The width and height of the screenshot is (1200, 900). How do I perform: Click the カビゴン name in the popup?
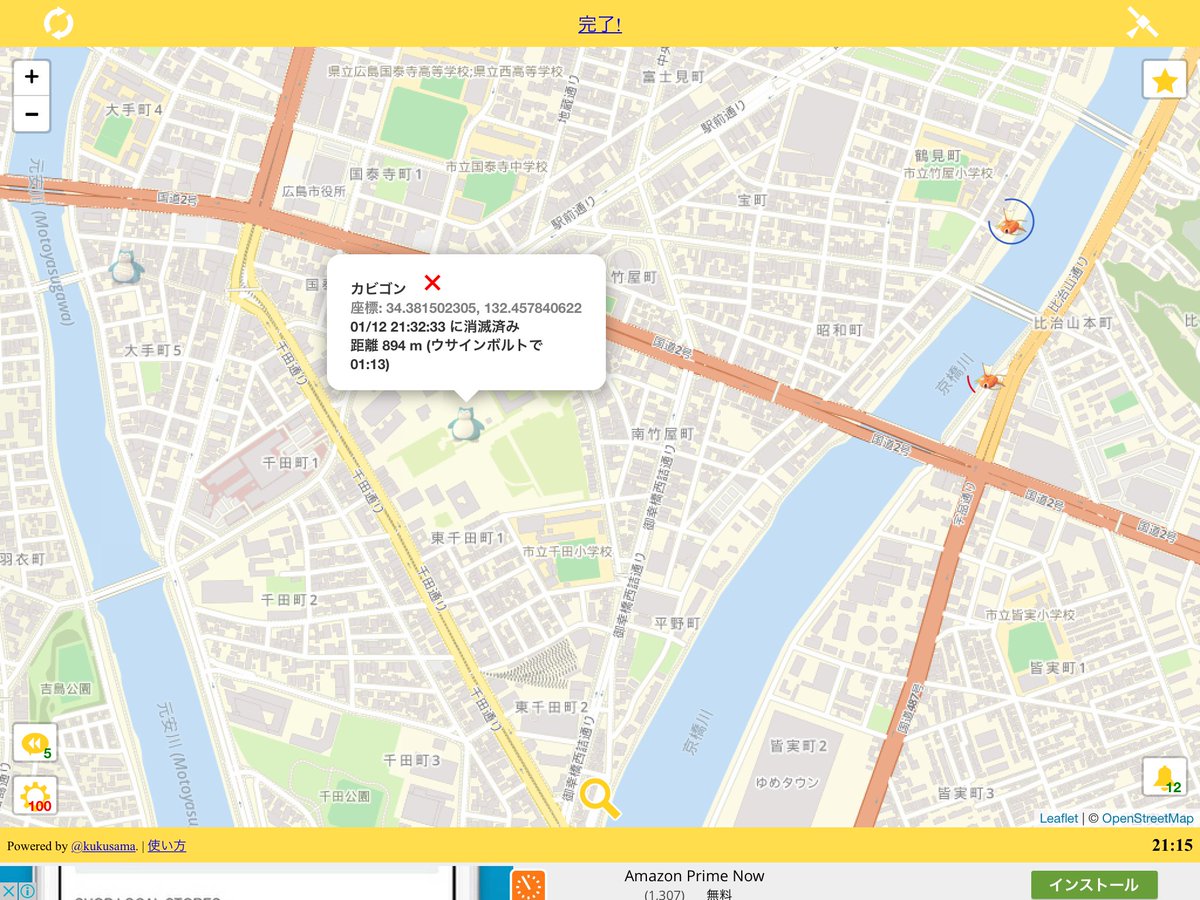pos(378,288)
